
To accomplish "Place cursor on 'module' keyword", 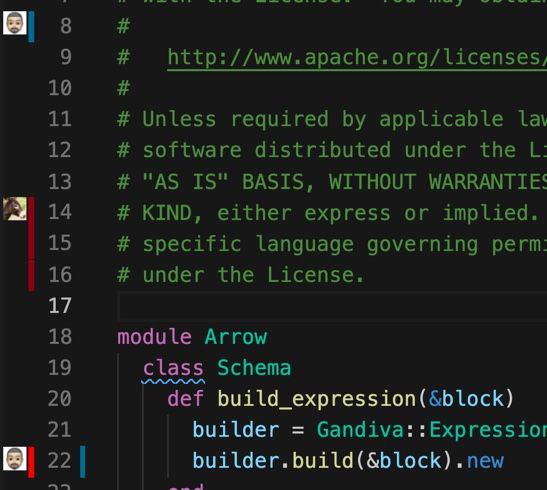I will (155, 337).
